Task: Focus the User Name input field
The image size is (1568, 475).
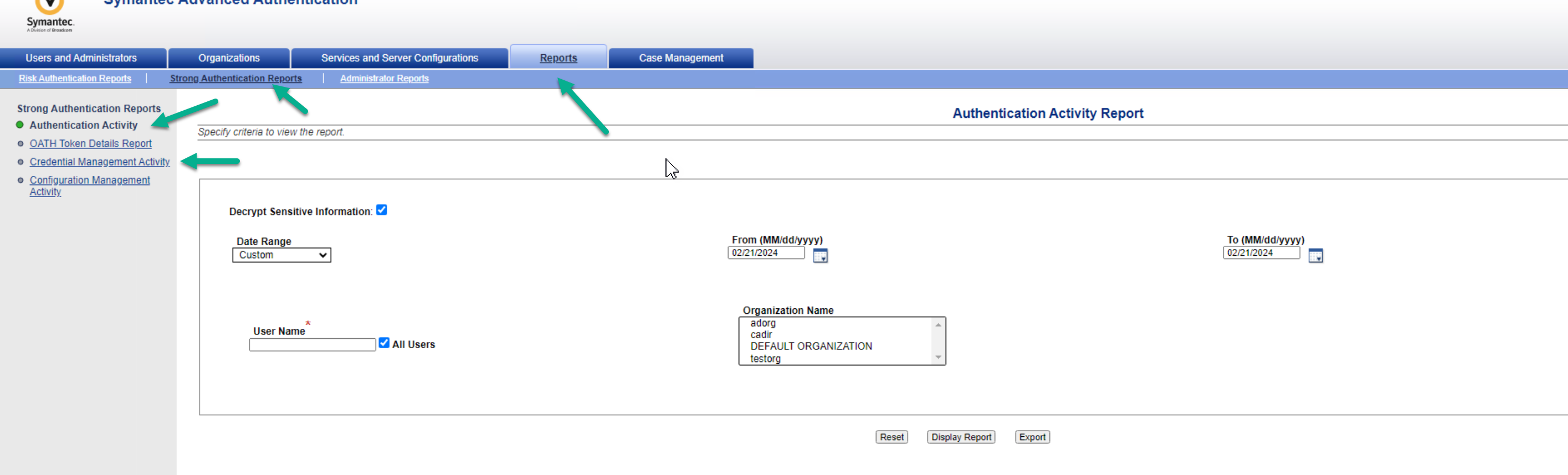Action: coord(312,345)
